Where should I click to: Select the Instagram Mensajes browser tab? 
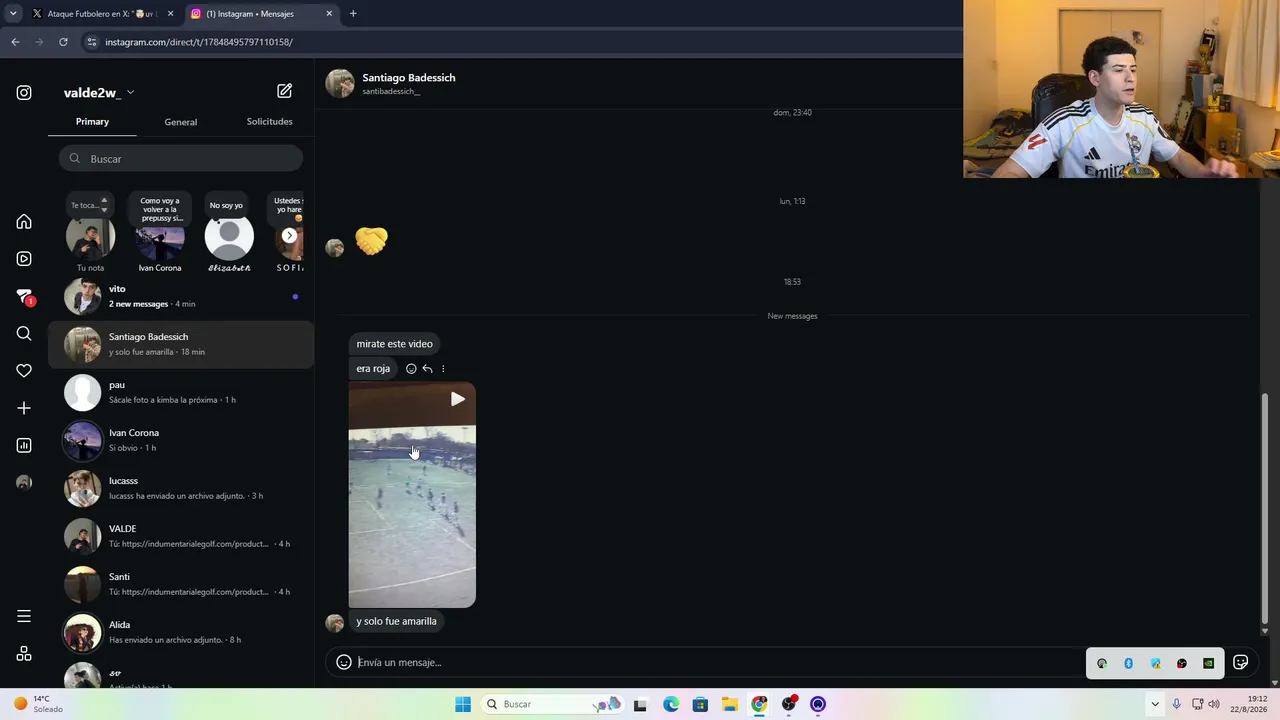click(x=260, y=14)
